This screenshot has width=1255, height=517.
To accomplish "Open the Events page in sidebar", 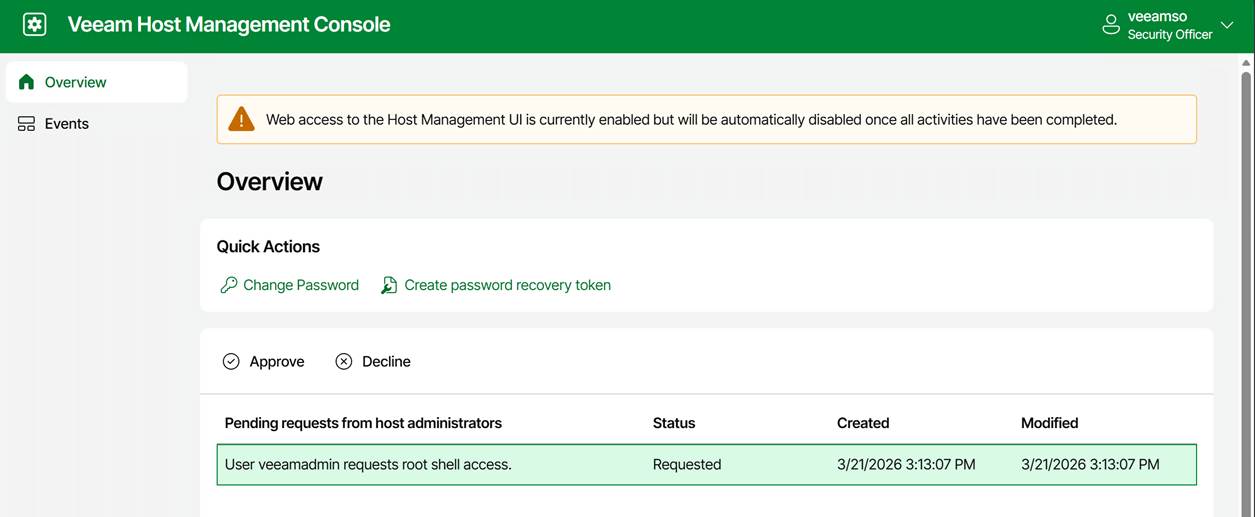I will click(x=67, y=124).
